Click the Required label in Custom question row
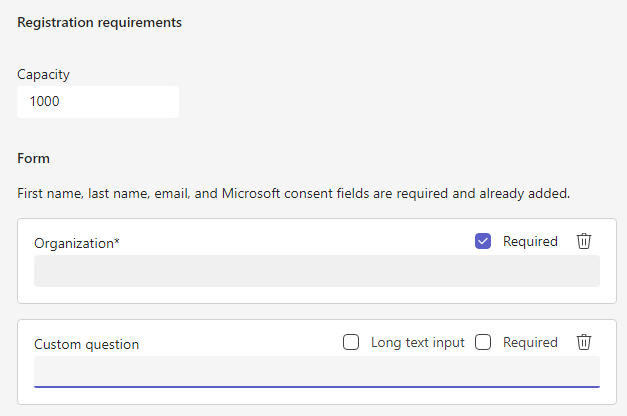 pos(530,342)
